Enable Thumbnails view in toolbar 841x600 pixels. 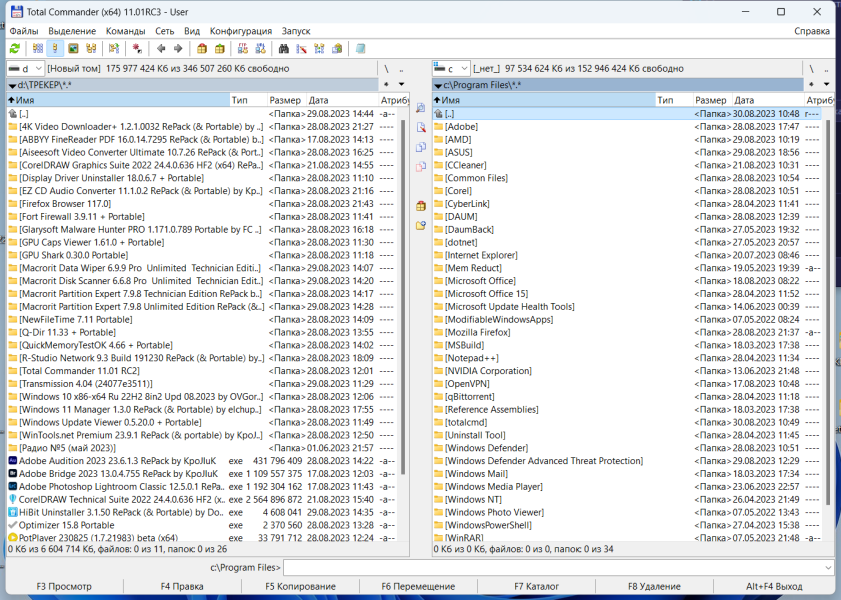pyautogui.click(x=73, y=49)
